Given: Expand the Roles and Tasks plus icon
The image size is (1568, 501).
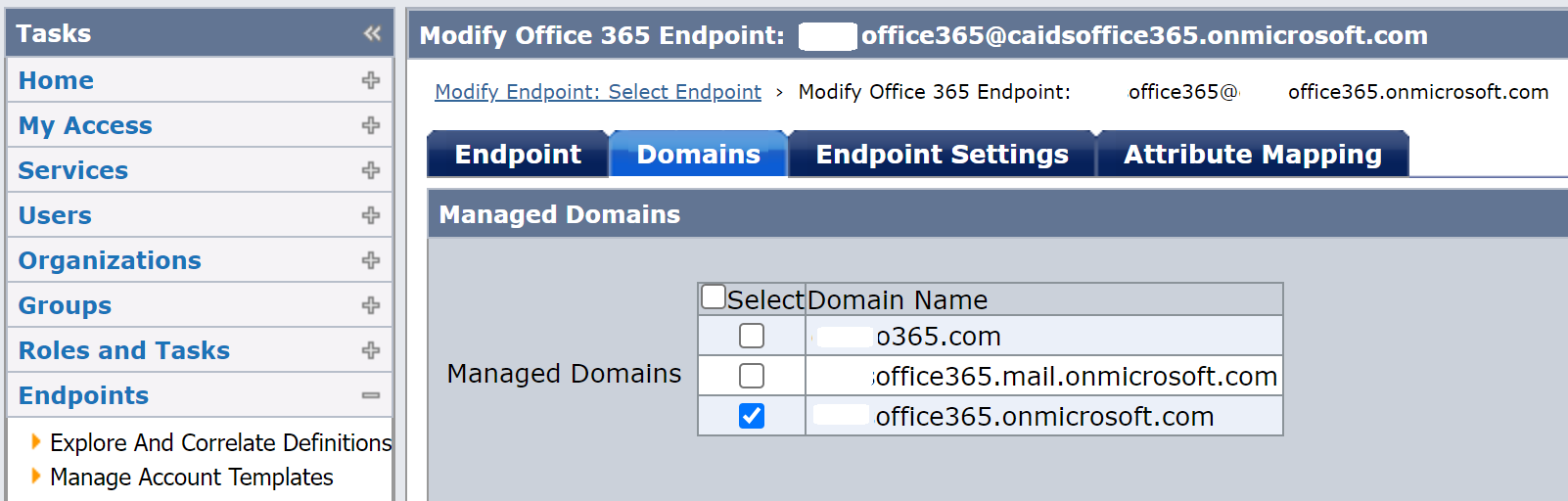Looking at the screenshot, I should pos(371,350).
